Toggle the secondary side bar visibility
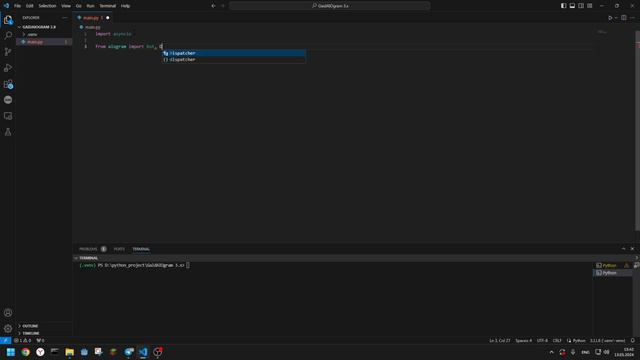Screen dimensions: 640x360 coord(581,6)
